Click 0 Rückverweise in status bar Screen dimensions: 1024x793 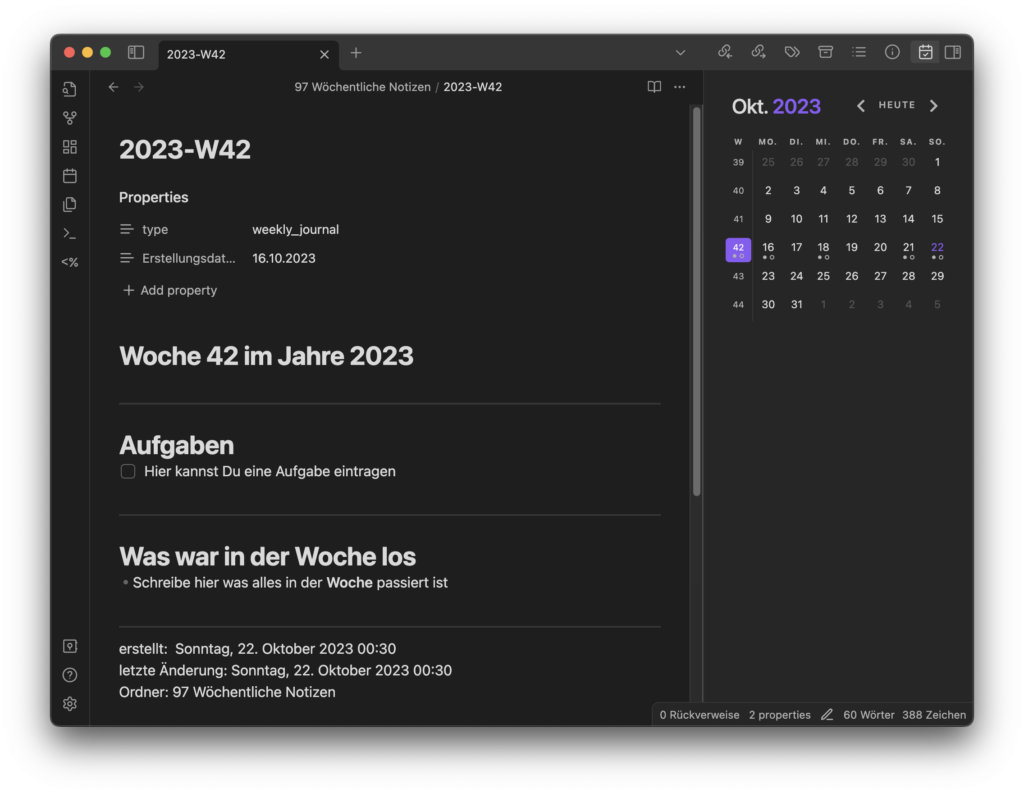(x=699, y=715)
